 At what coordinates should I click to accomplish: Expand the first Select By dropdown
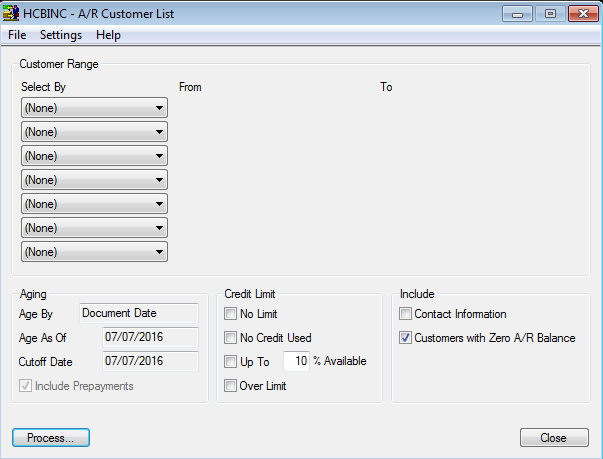[94, 108]
